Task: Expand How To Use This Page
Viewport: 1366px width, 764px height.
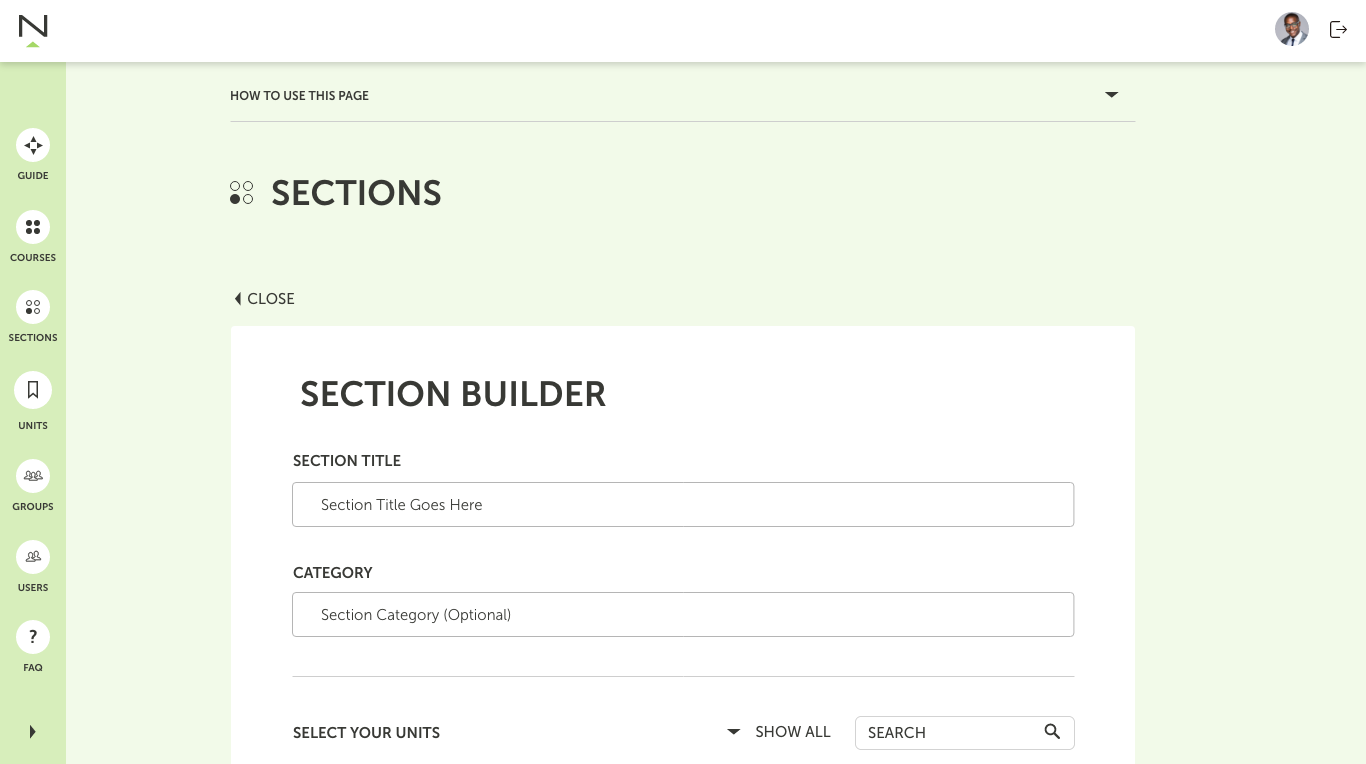Action: click(x=1111, y=95)
